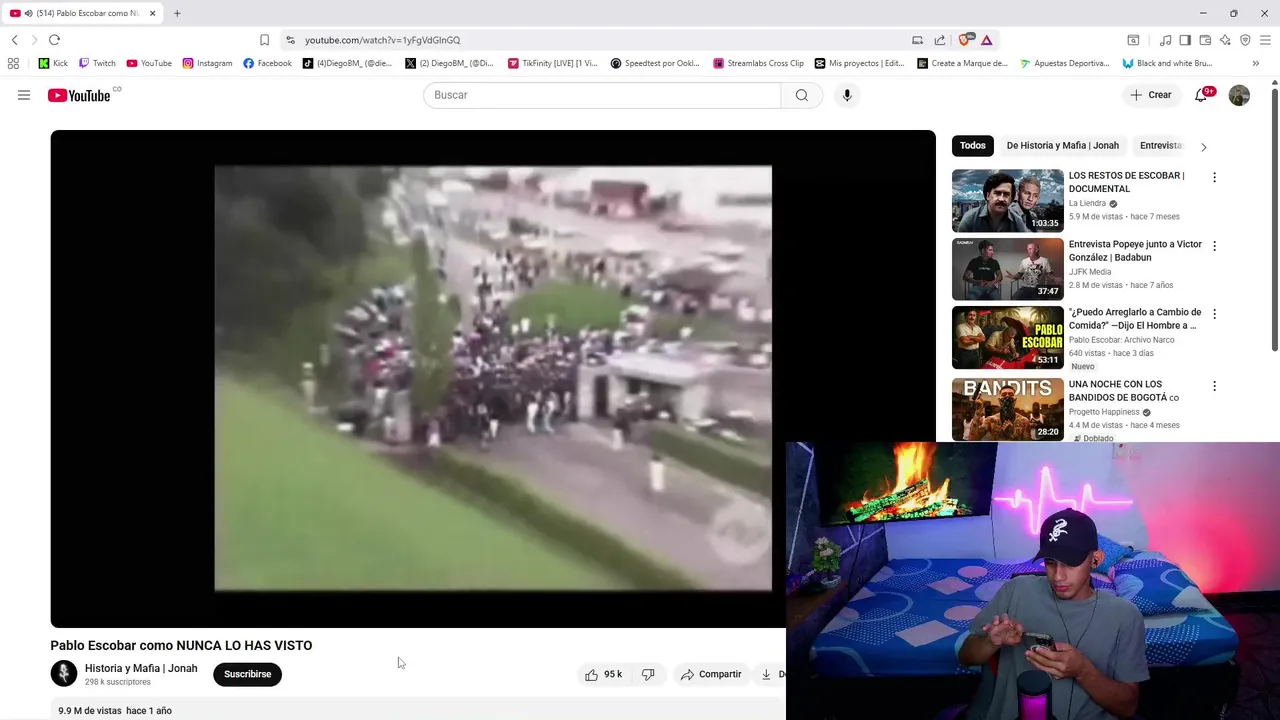Open options for Una Noche con Bandidos video
1280x720 pixels.
[1214, 386]
